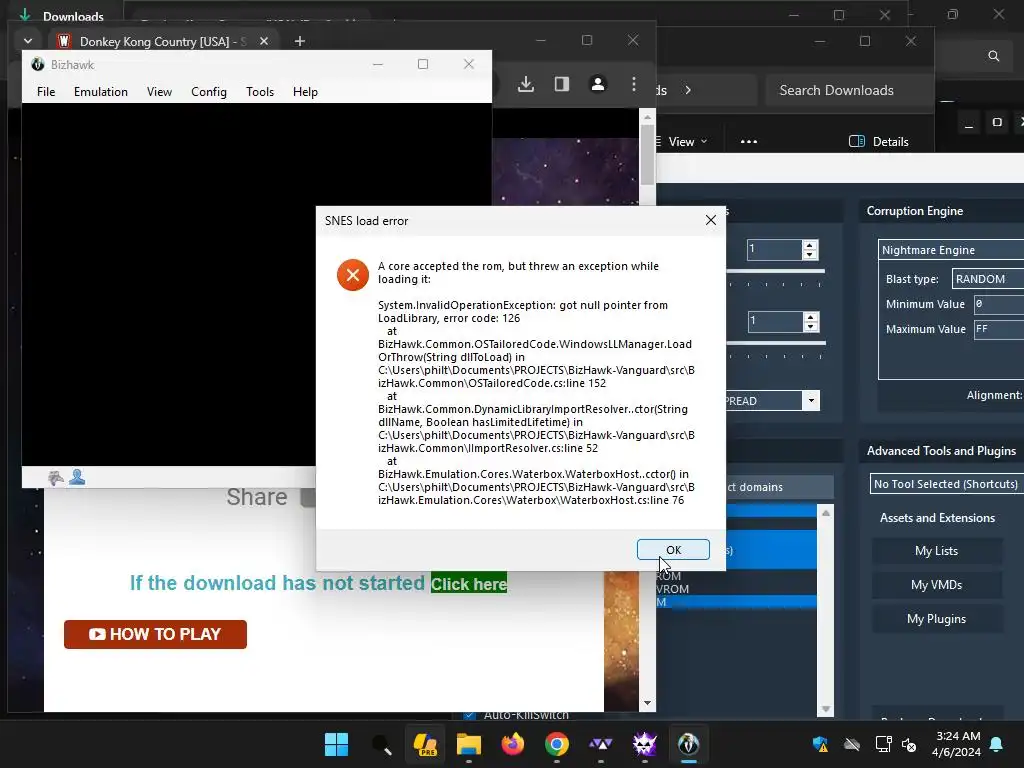The width and height of the screenshot is (1024, 768).
Task: Open the Help menu in Bizhawk
Action: 305,91
